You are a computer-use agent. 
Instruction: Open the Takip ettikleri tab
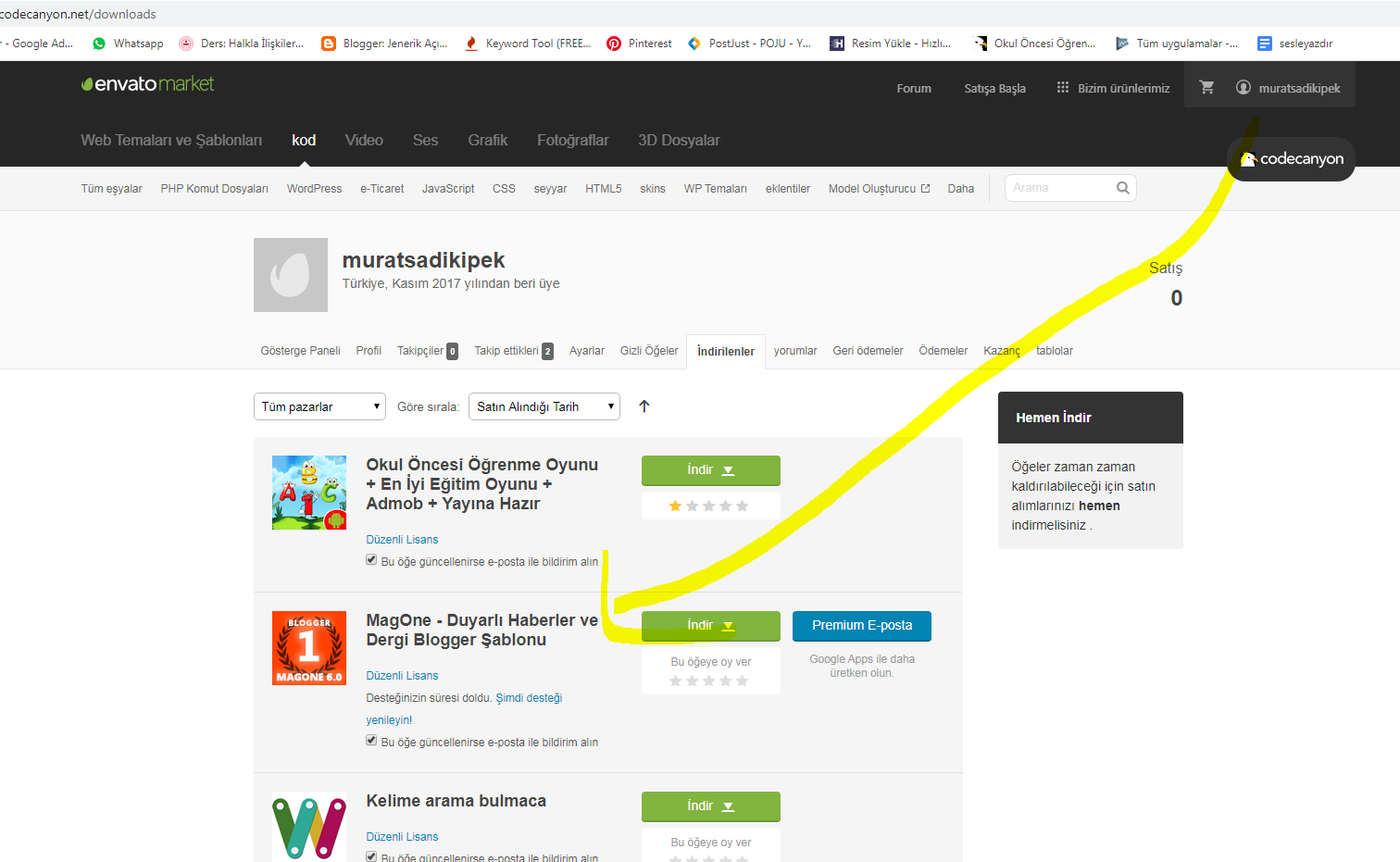[x=514, y=351]
